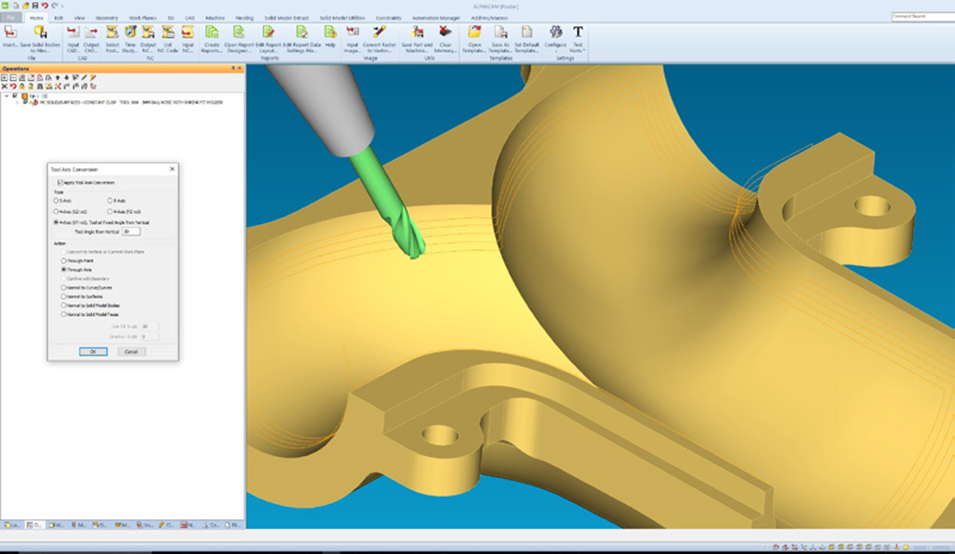Click the Command Search field
The image size is (955, 554).
(x=923, y=16)
